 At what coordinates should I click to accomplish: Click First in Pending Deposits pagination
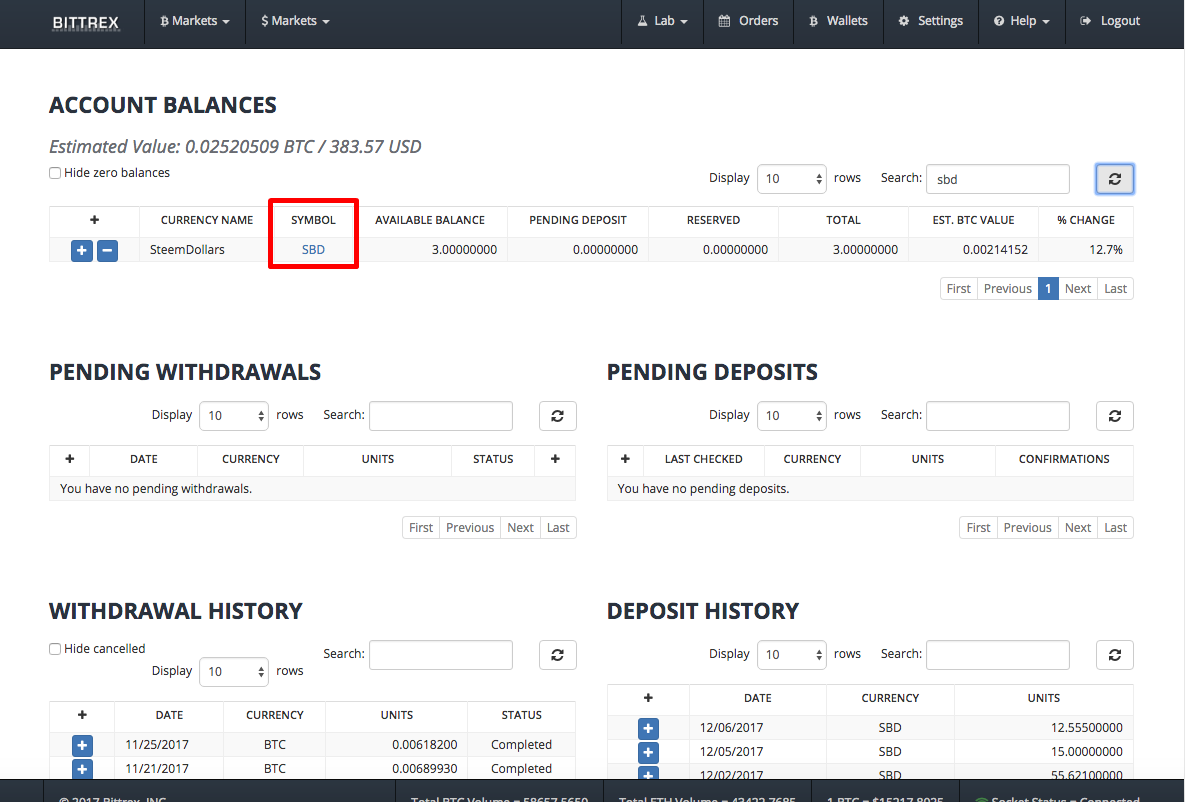[978, 528]
